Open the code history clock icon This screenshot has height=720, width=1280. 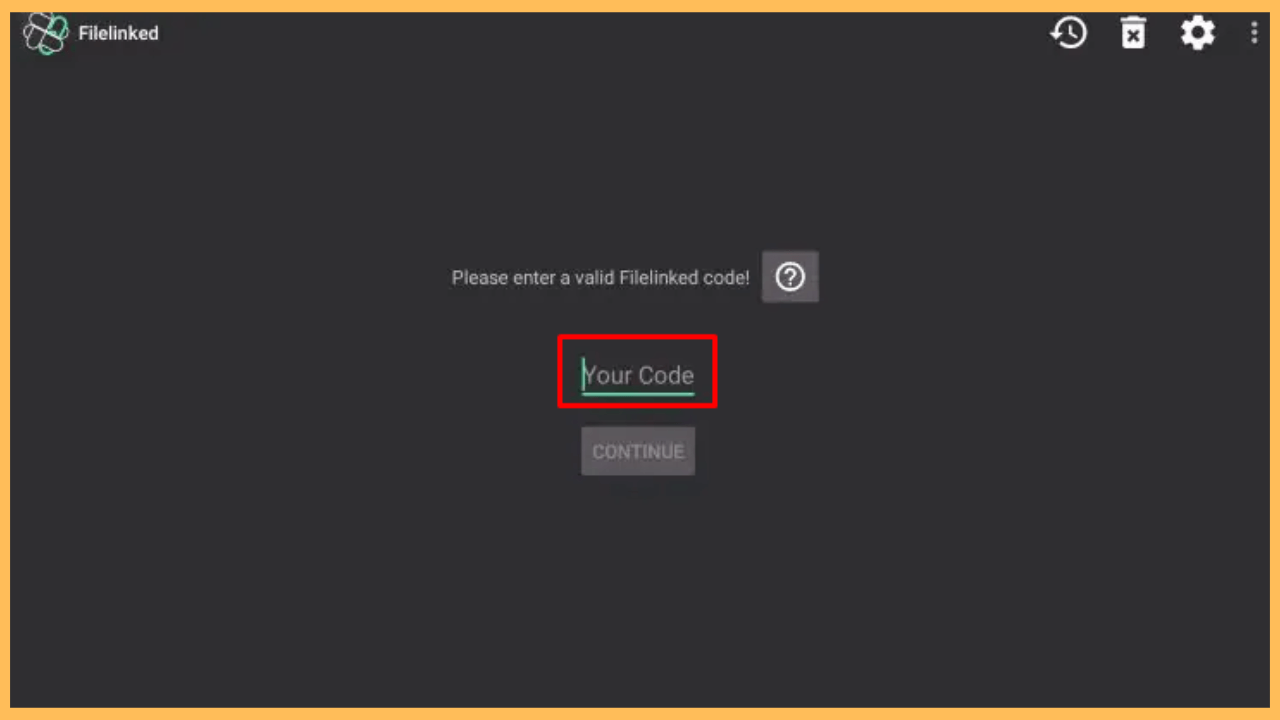pyautogui.click(x=1068, y=33)
